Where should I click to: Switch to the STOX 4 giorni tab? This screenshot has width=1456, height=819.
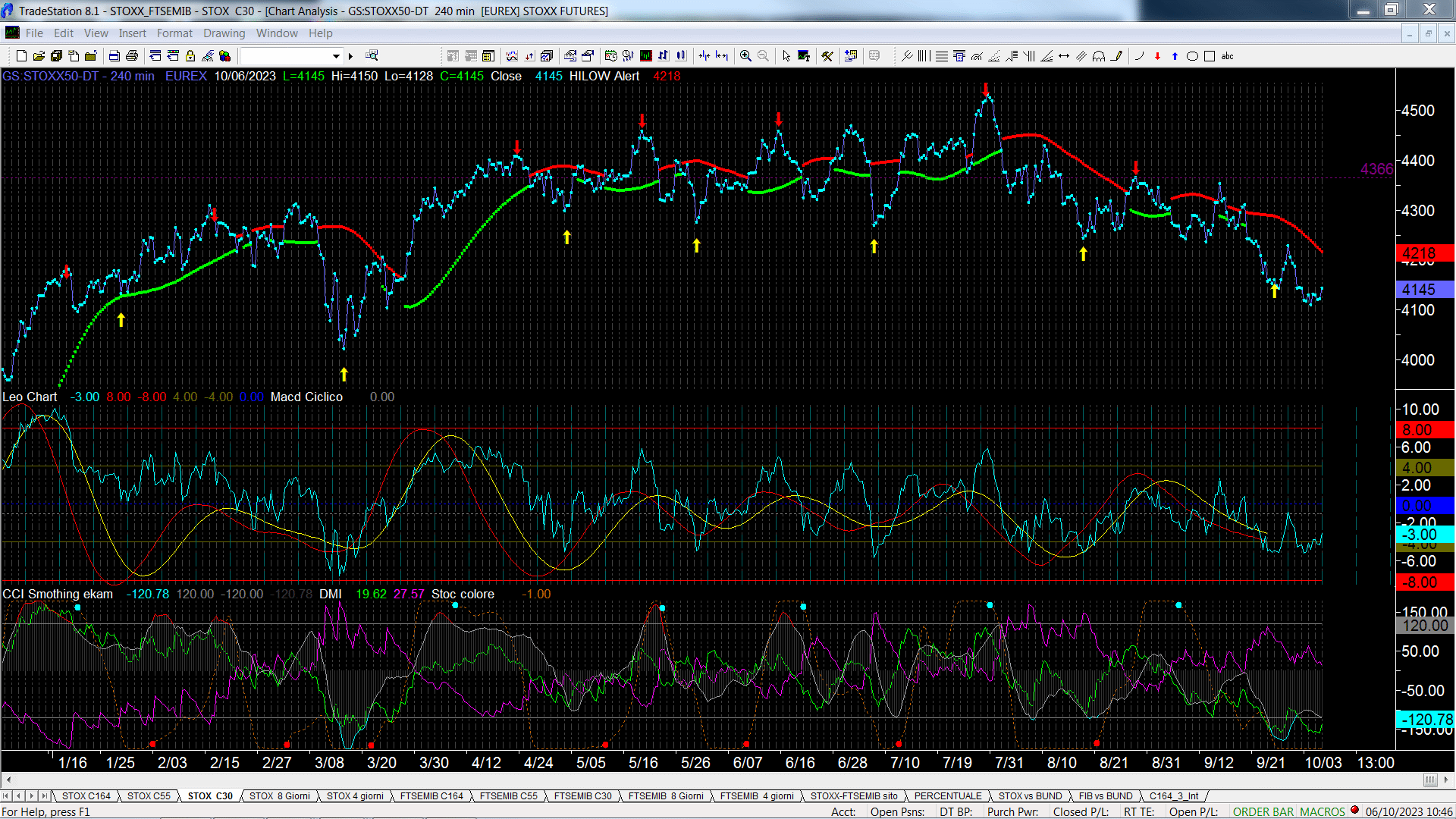tap(355, 796)
